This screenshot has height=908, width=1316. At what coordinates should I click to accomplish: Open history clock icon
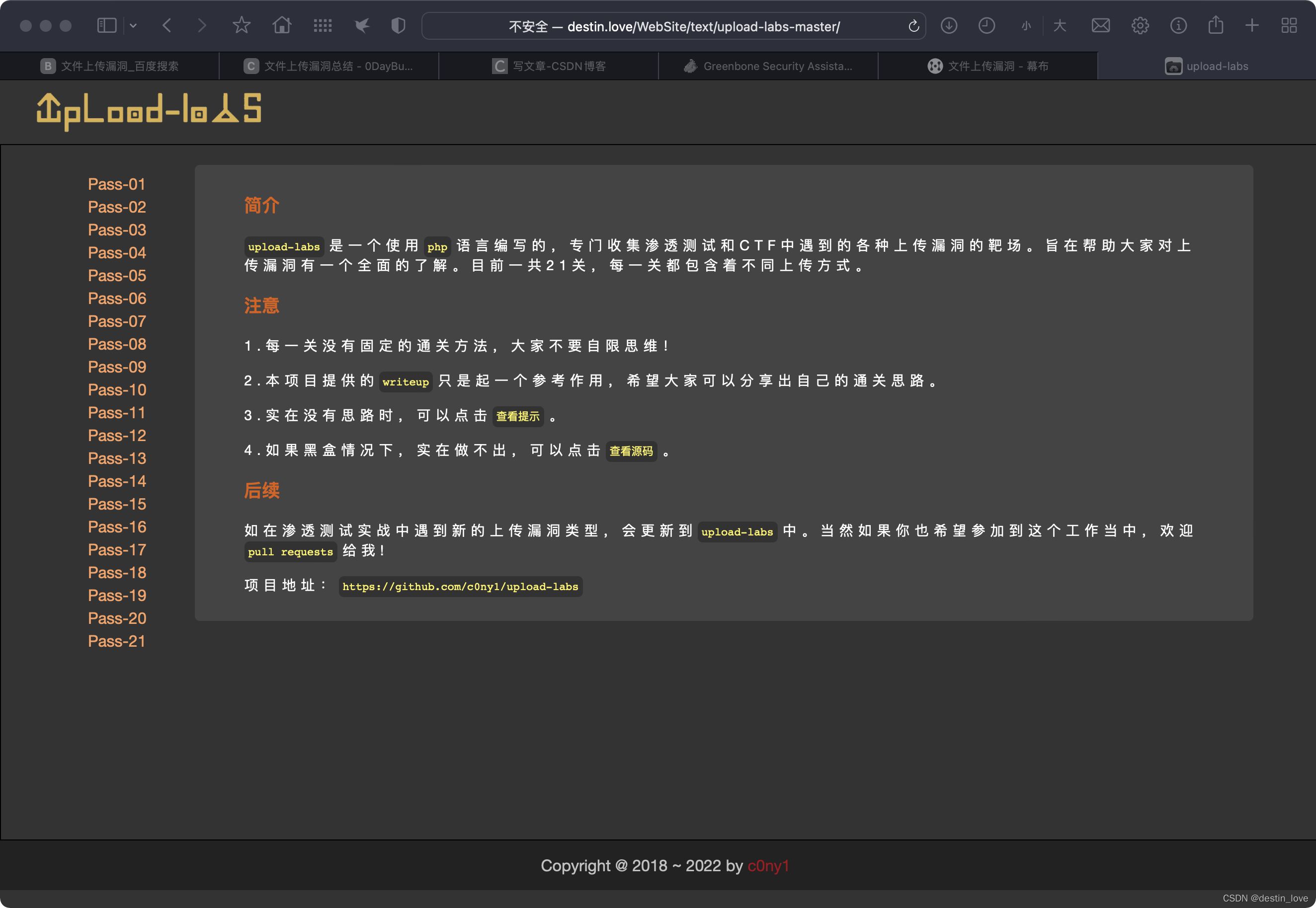click(x=987, y=26)
